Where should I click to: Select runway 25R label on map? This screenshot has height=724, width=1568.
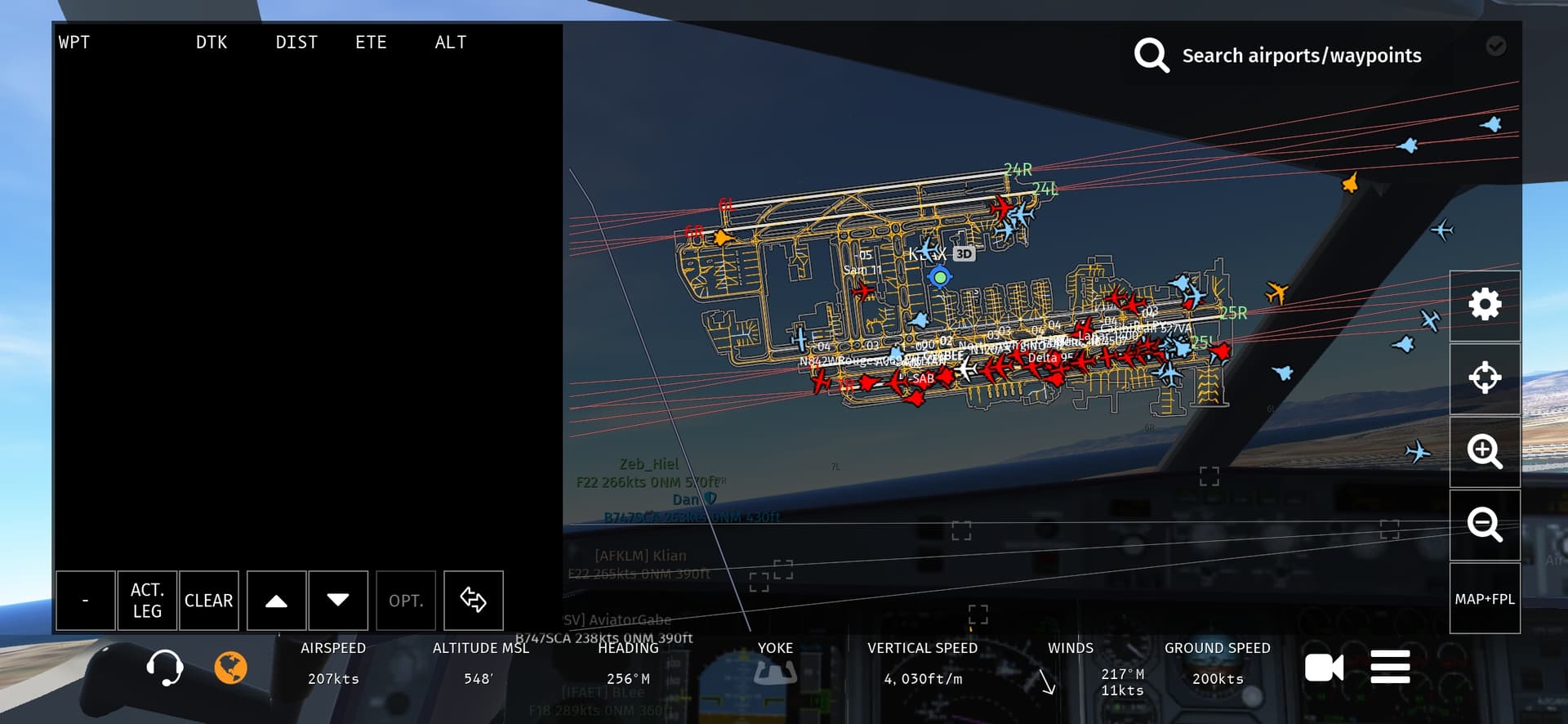coord(1233,313)
